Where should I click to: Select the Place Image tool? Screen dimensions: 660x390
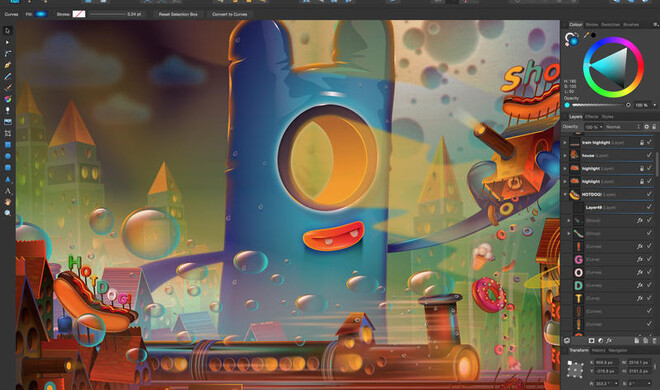pyautogui.click(x=8, y=122)
